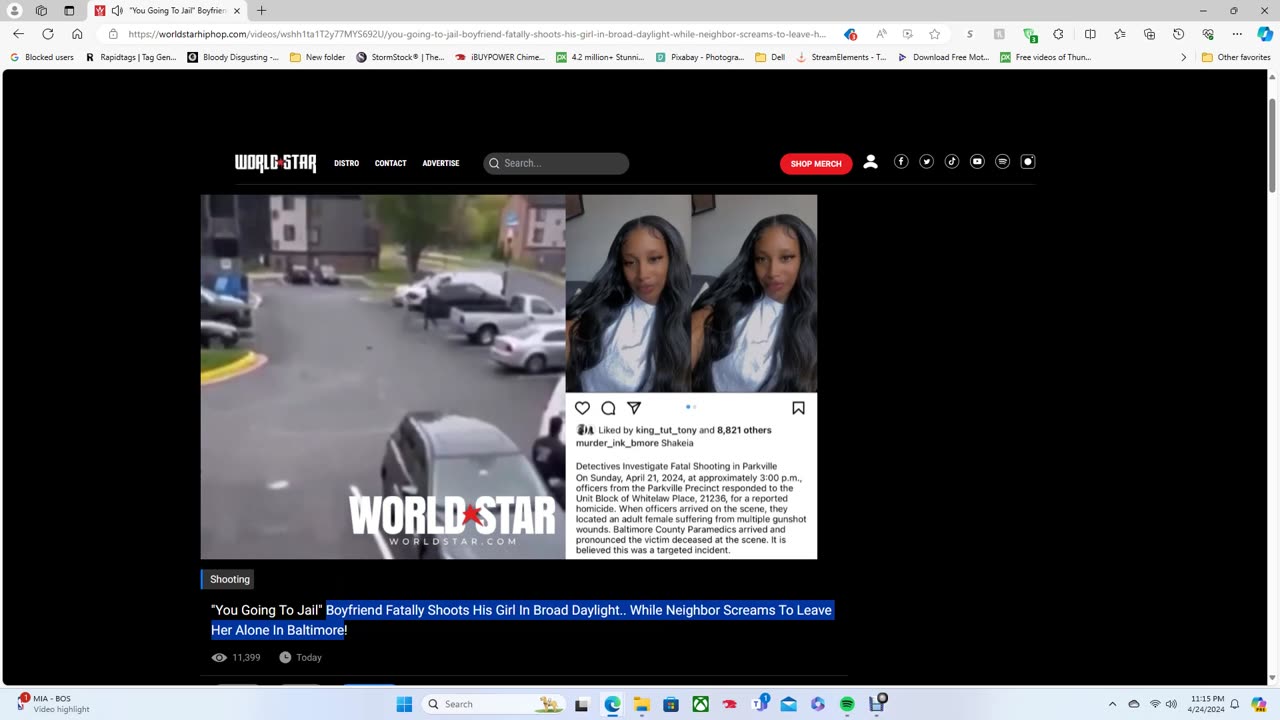Focus the WorldStar search field
Screen dimensions: 1280x720
[557, 163]
